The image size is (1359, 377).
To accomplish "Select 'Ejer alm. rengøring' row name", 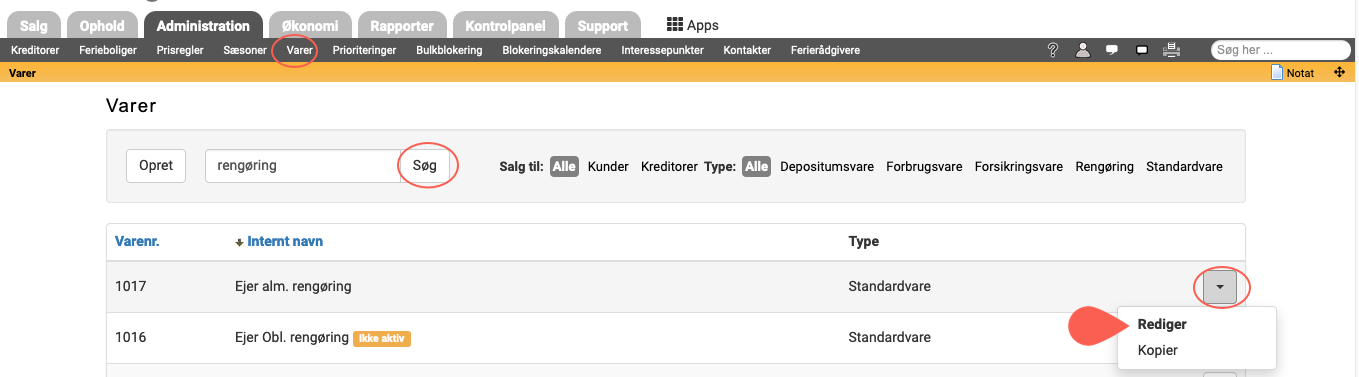I will click(292, 287).
